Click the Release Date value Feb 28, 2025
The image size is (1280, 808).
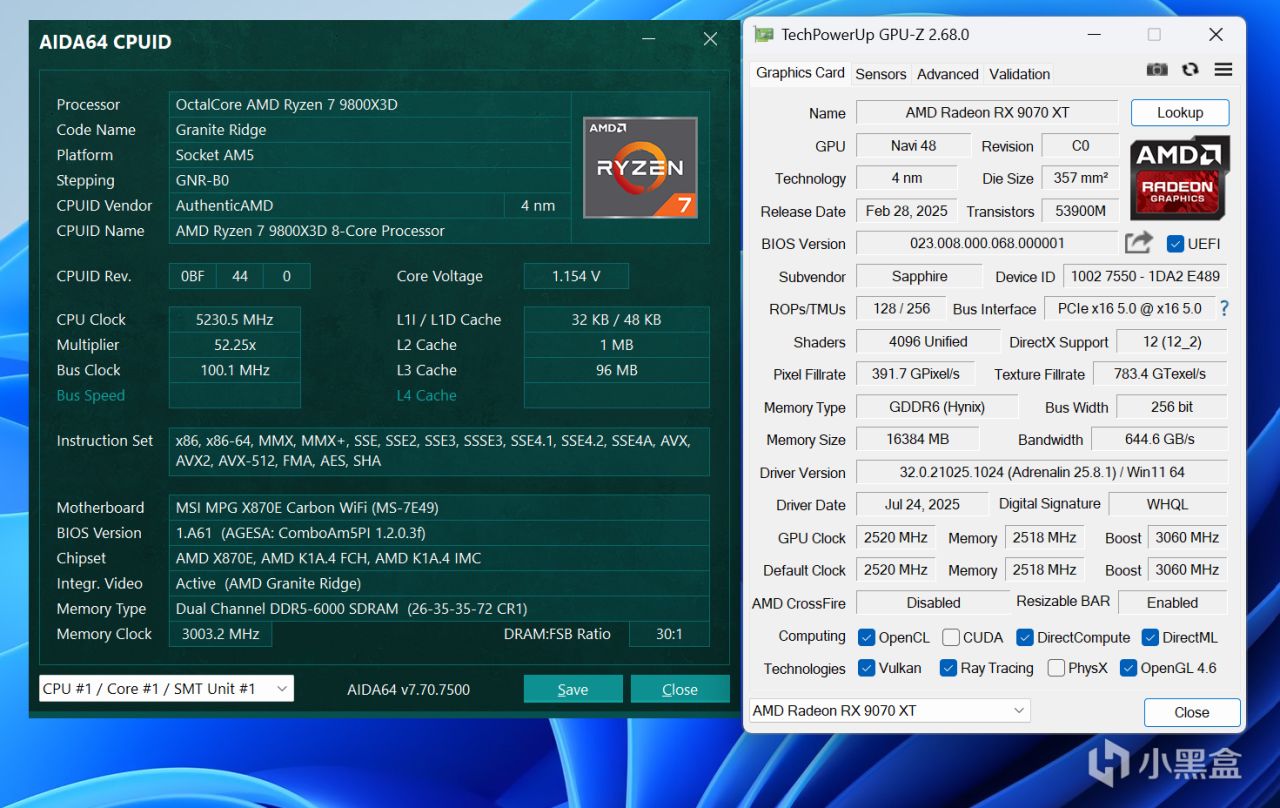[906, 211]
